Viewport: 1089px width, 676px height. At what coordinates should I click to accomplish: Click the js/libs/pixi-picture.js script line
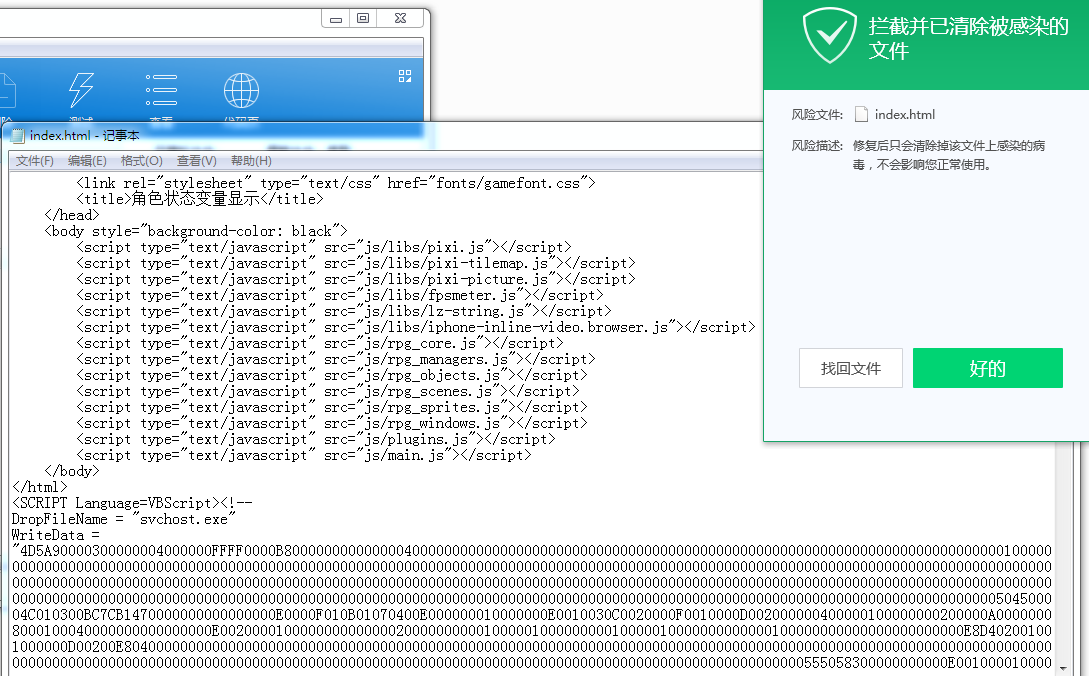pyautogui.click(x=356, y=279)
